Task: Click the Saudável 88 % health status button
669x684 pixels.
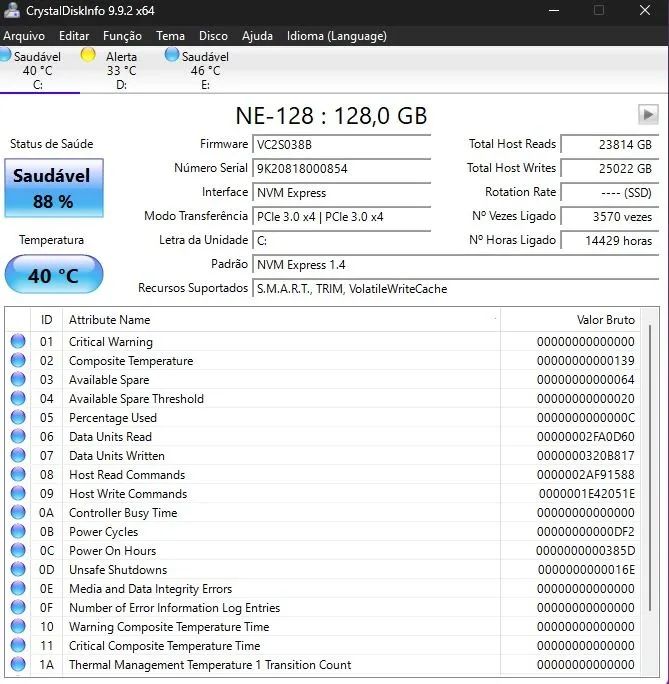Action: (54, 188)
